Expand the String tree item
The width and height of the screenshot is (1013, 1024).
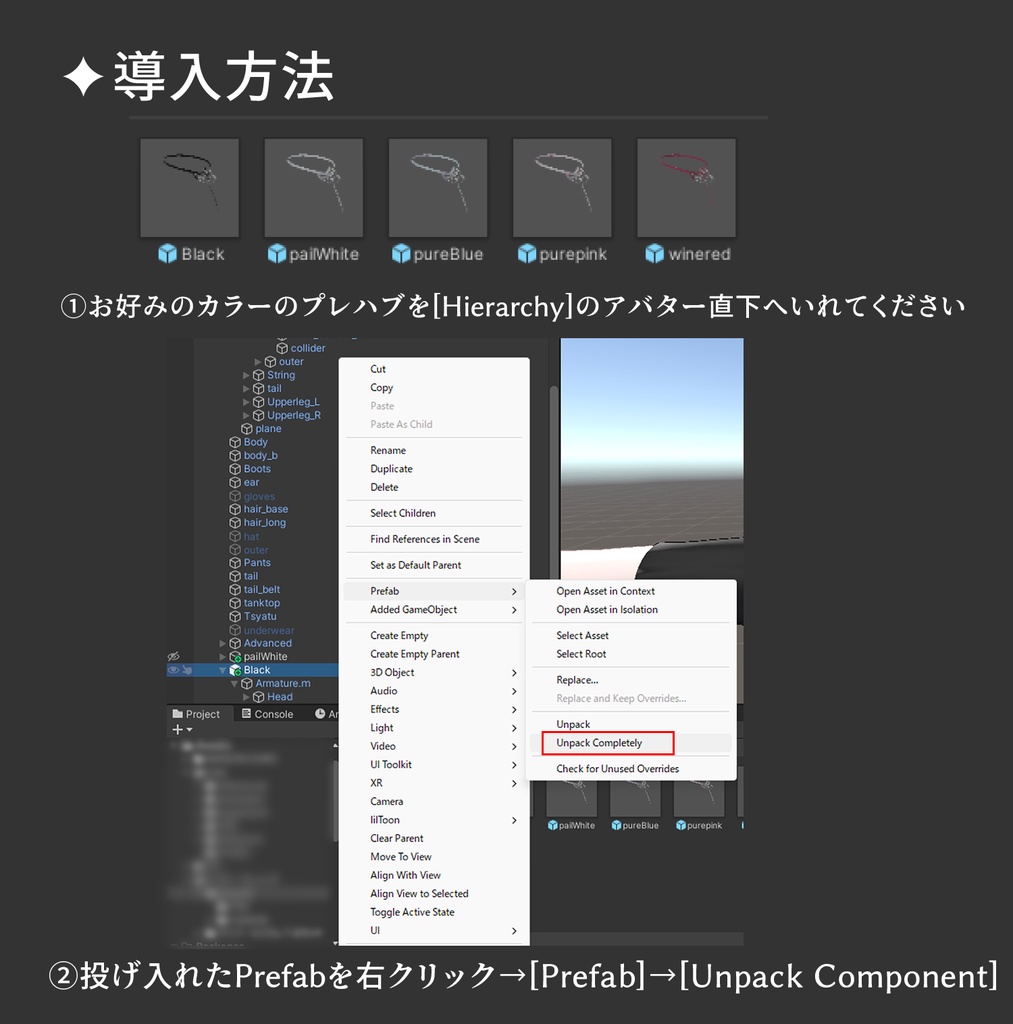coord(245,375)
